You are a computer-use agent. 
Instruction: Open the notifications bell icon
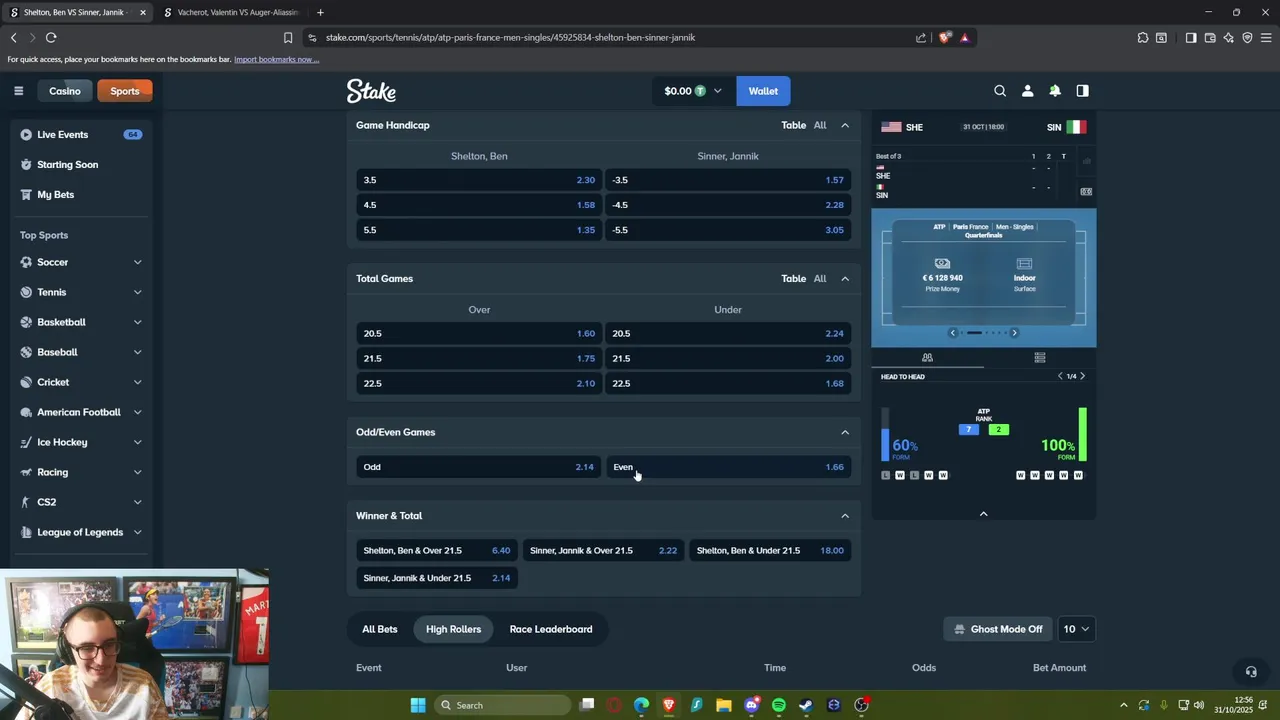coord(1055,91)
